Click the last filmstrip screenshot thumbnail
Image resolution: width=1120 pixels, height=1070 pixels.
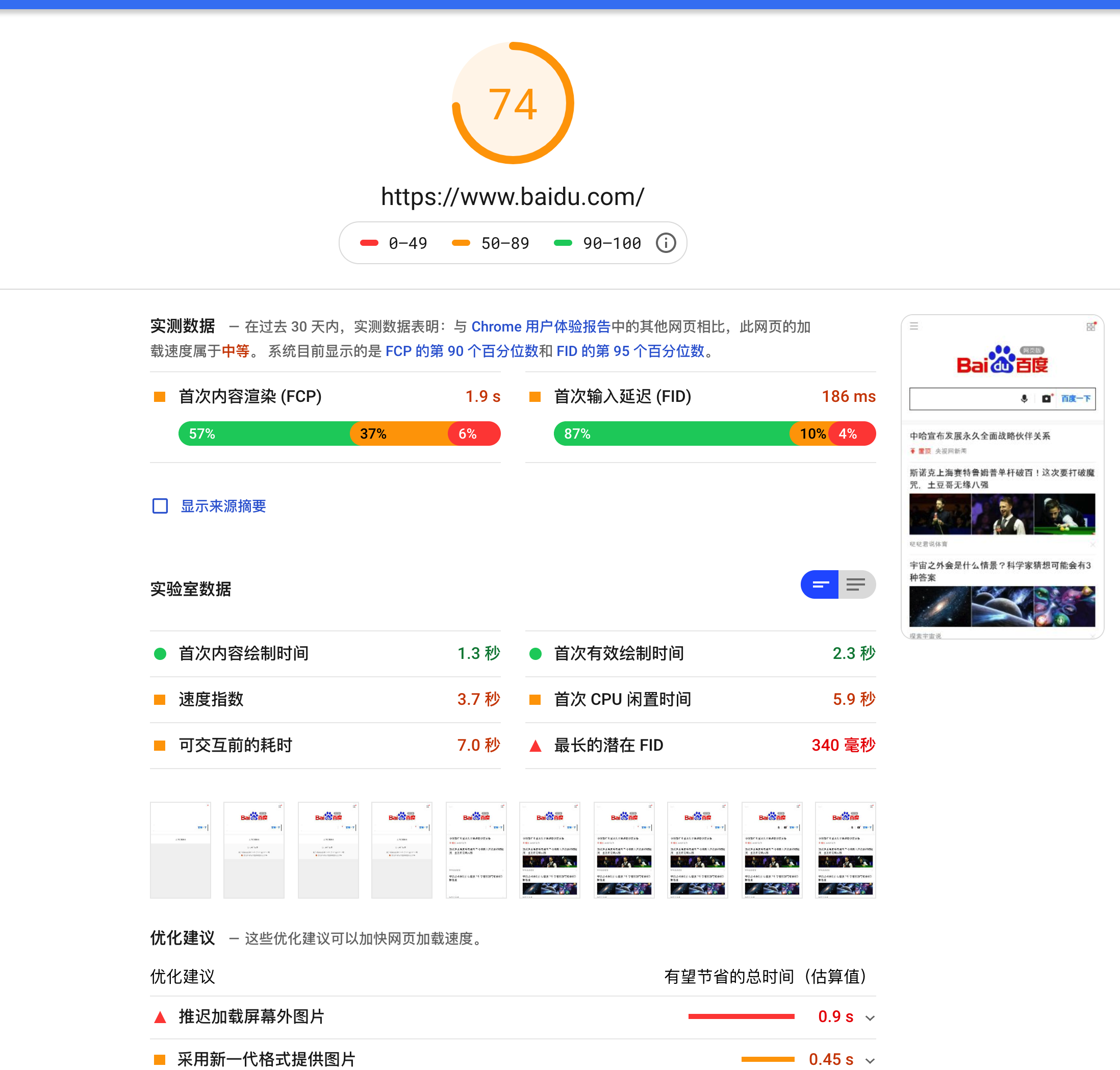point(845,850)
